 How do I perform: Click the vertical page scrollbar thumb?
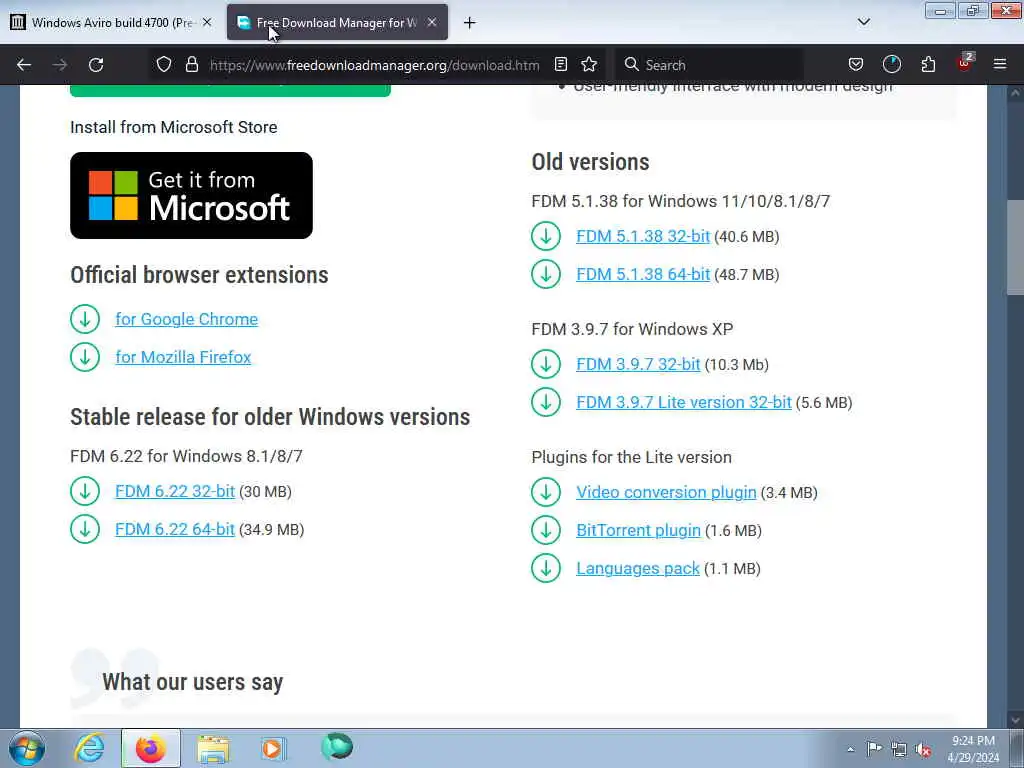click(x=1015, y=248)
